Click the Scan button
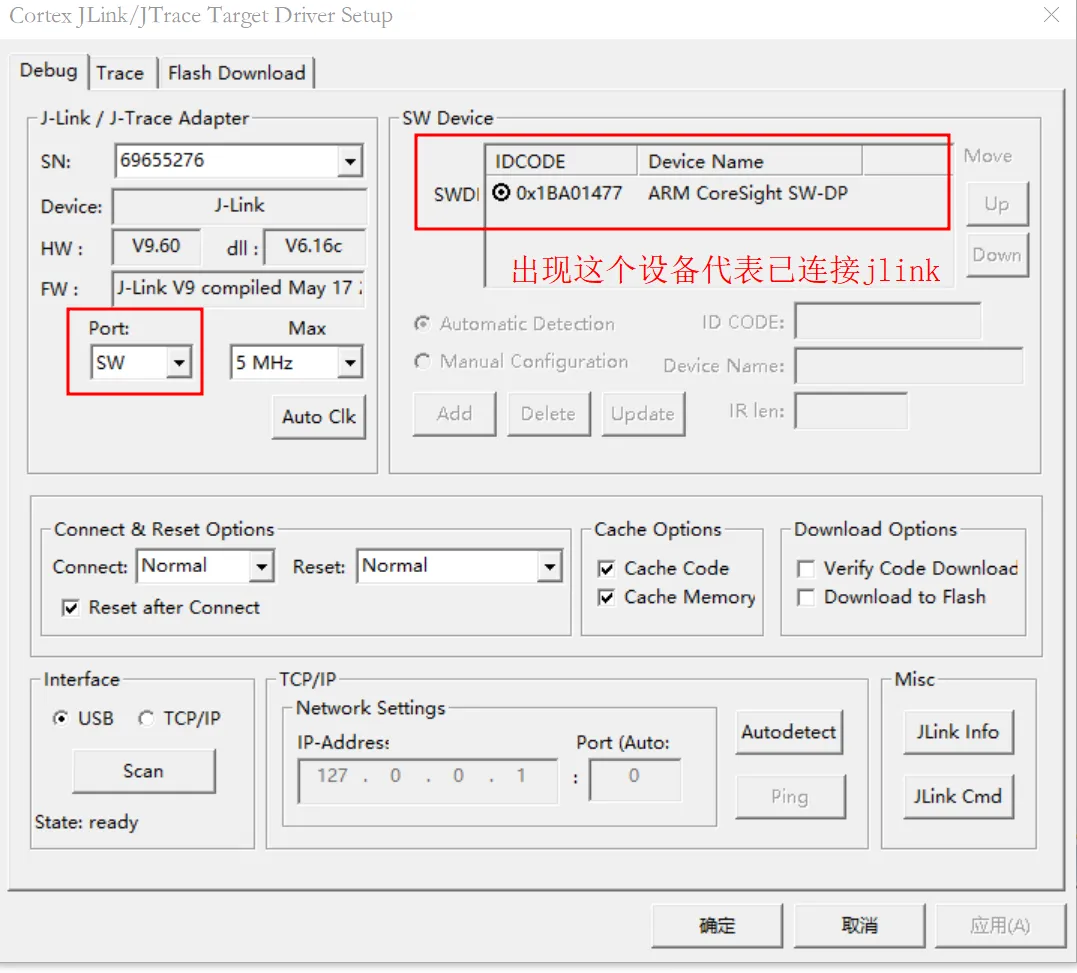This screenshot has height=973, width=1077. tap(144, 771)
